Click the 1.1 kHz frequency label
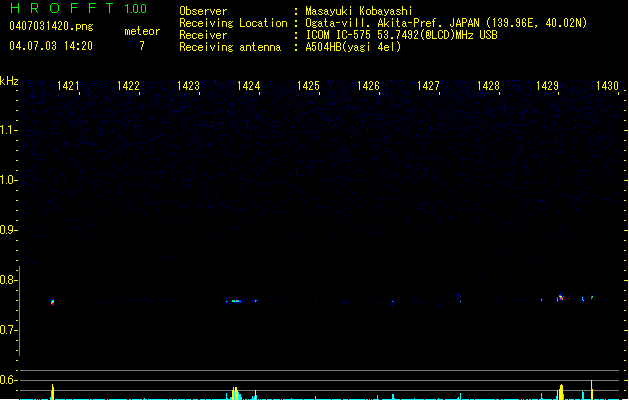This screenshot has height=400, width=629. coord(8,130)
